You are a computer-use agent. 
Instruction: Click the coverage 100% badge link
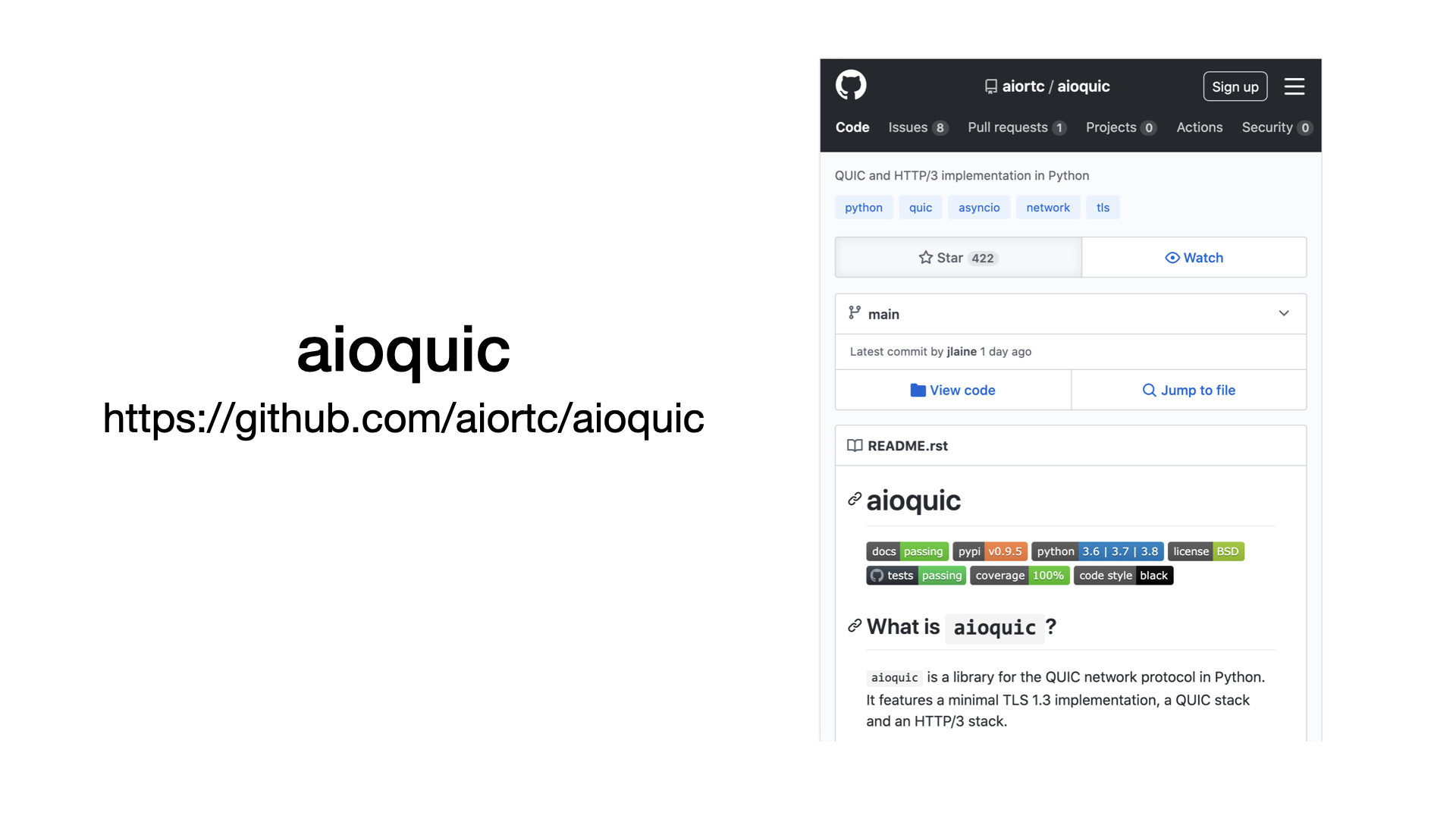click(x=1019, y=575)
